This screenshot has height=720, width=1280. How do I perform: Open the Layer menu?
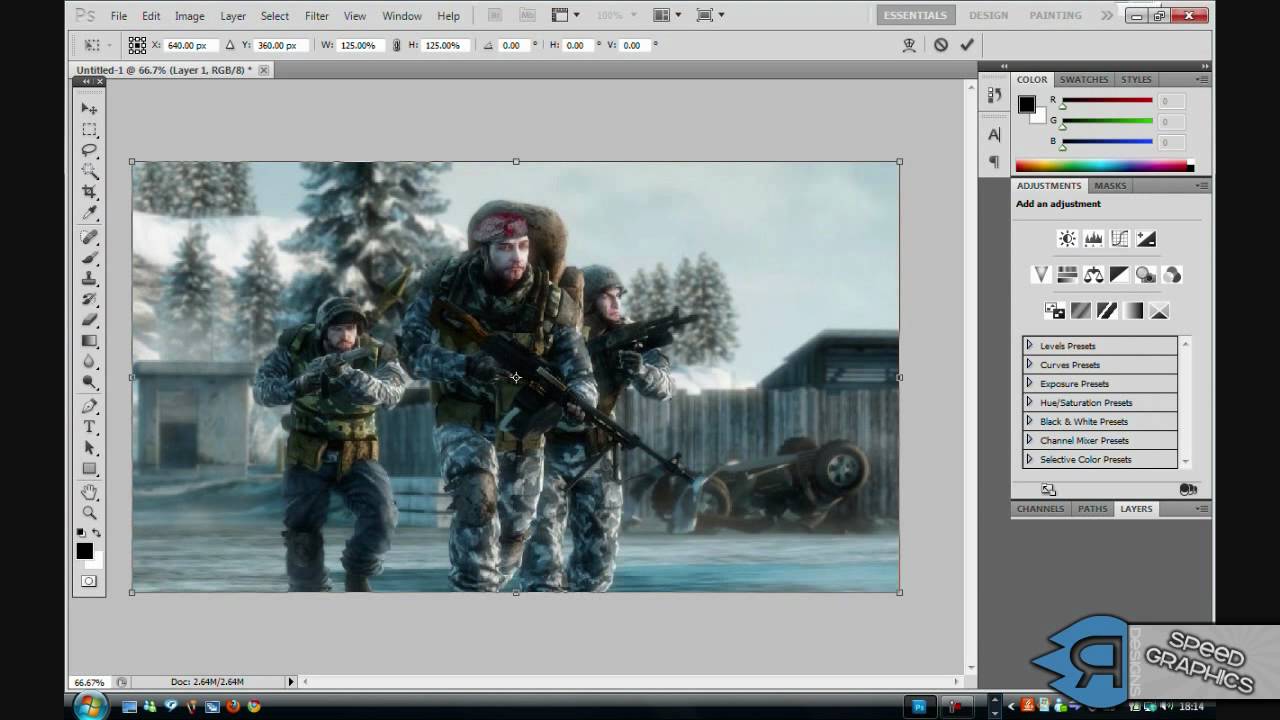(233, 16)
